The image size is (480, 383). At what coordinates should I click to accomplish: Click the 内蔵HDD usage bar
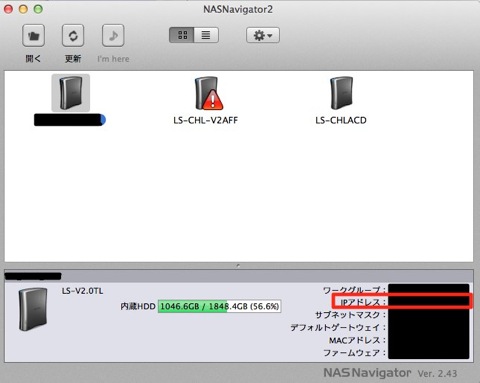pos(219,306)
